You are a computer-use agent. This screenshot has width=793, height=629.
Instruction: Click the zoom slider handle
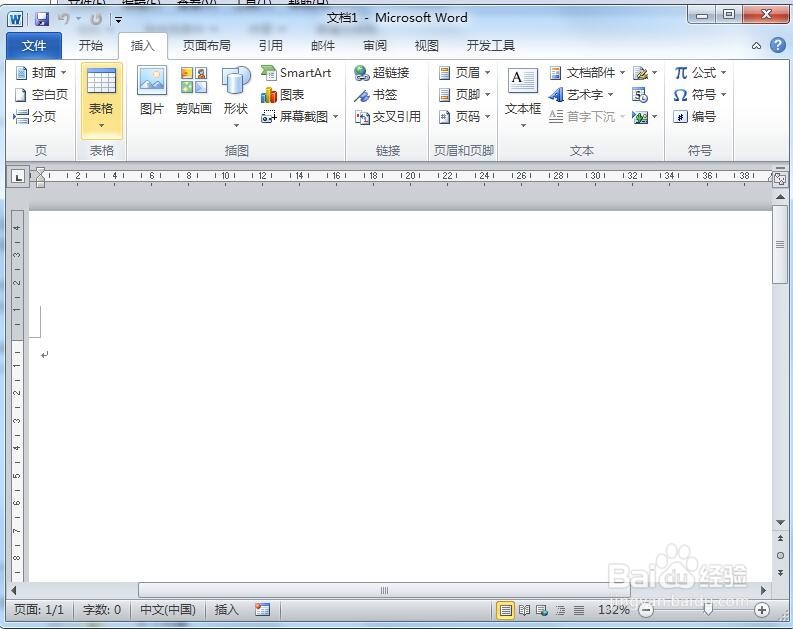coord(708,610)
